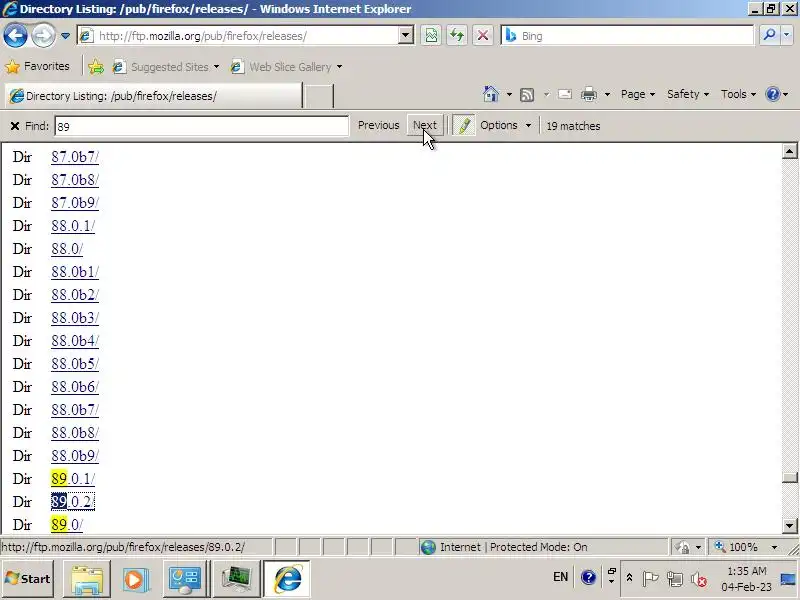Open the Page menu
The width and height of the screenshot is (800, 600).
[x=638, y=94]
